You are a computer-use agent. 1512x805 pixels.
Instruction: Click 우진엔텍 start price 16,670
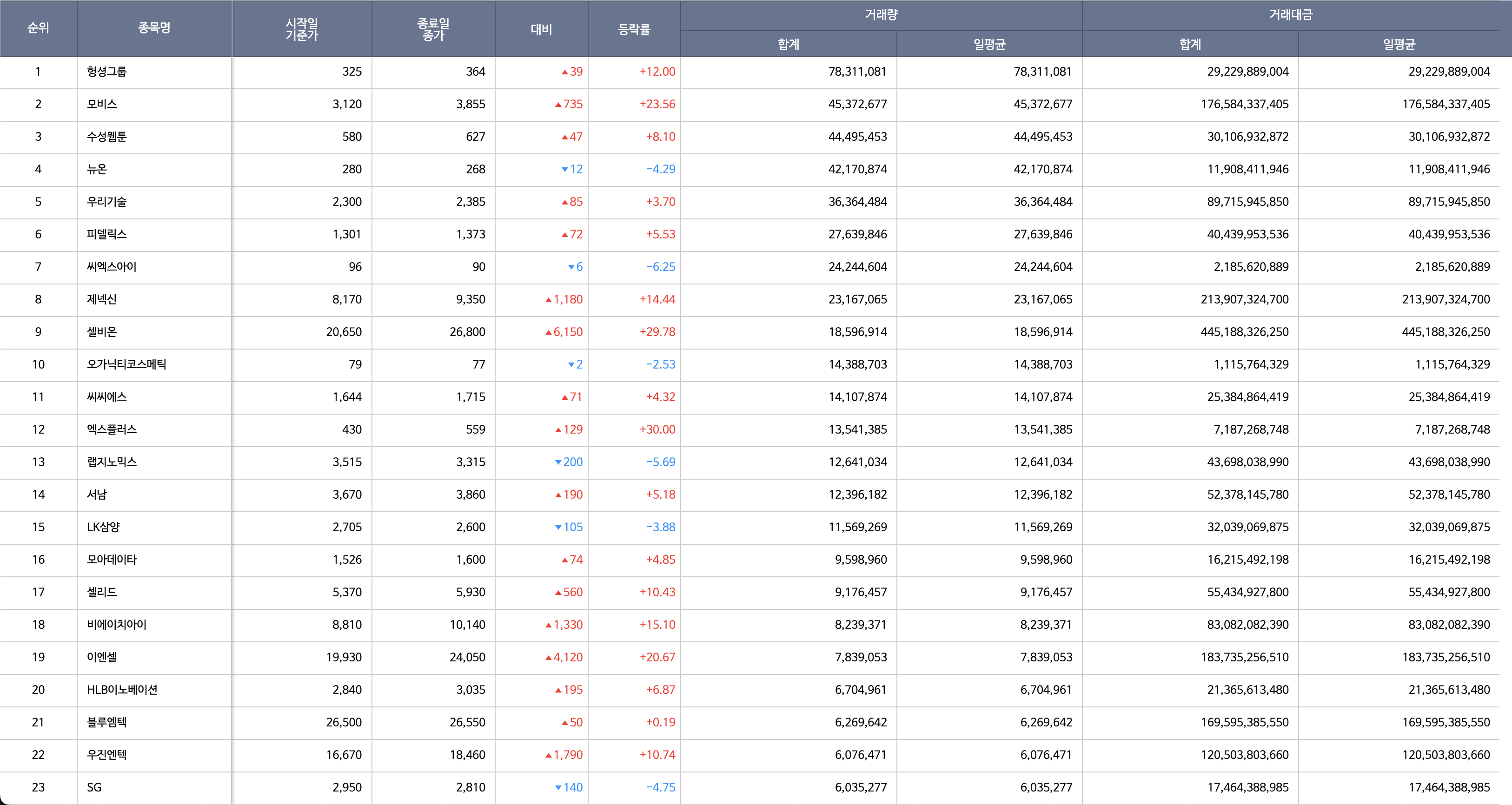344,755
